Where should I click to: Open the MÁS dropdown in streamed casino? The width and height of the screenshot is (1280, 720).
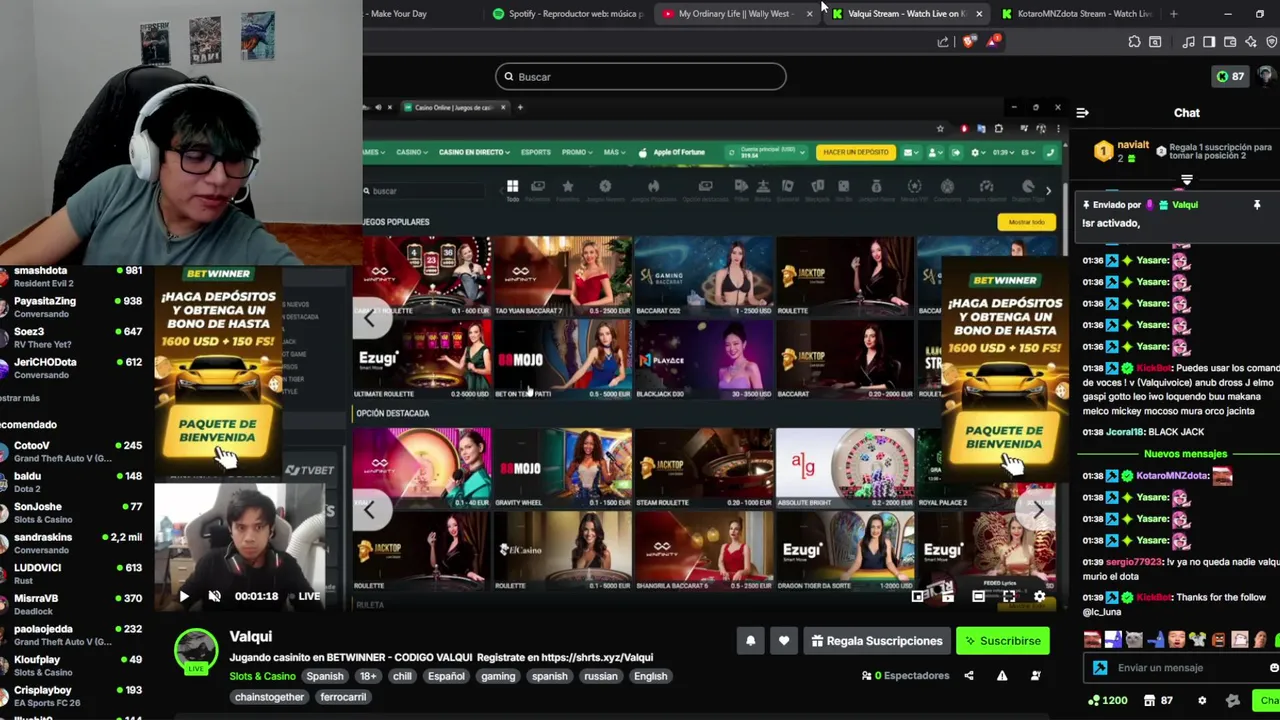tap(614, 152)
